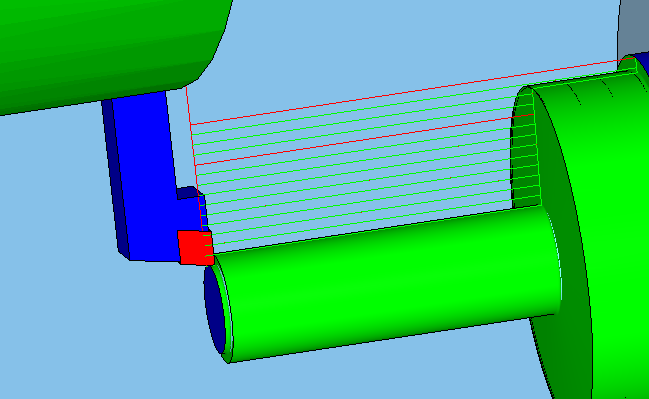This screenshot has height=399, width=649.
Task: Select the dark blue end face of the shaft
Action: 214,310
